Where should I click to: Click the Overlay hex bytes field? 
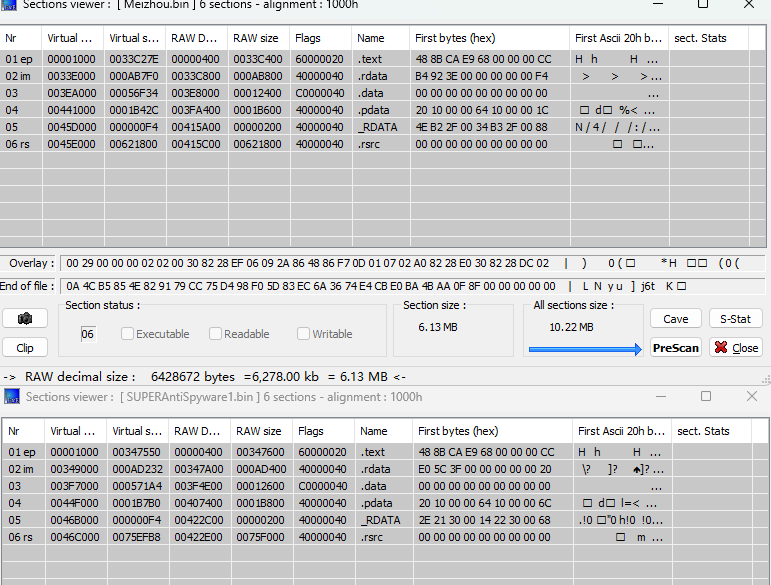tap(412, 263)
